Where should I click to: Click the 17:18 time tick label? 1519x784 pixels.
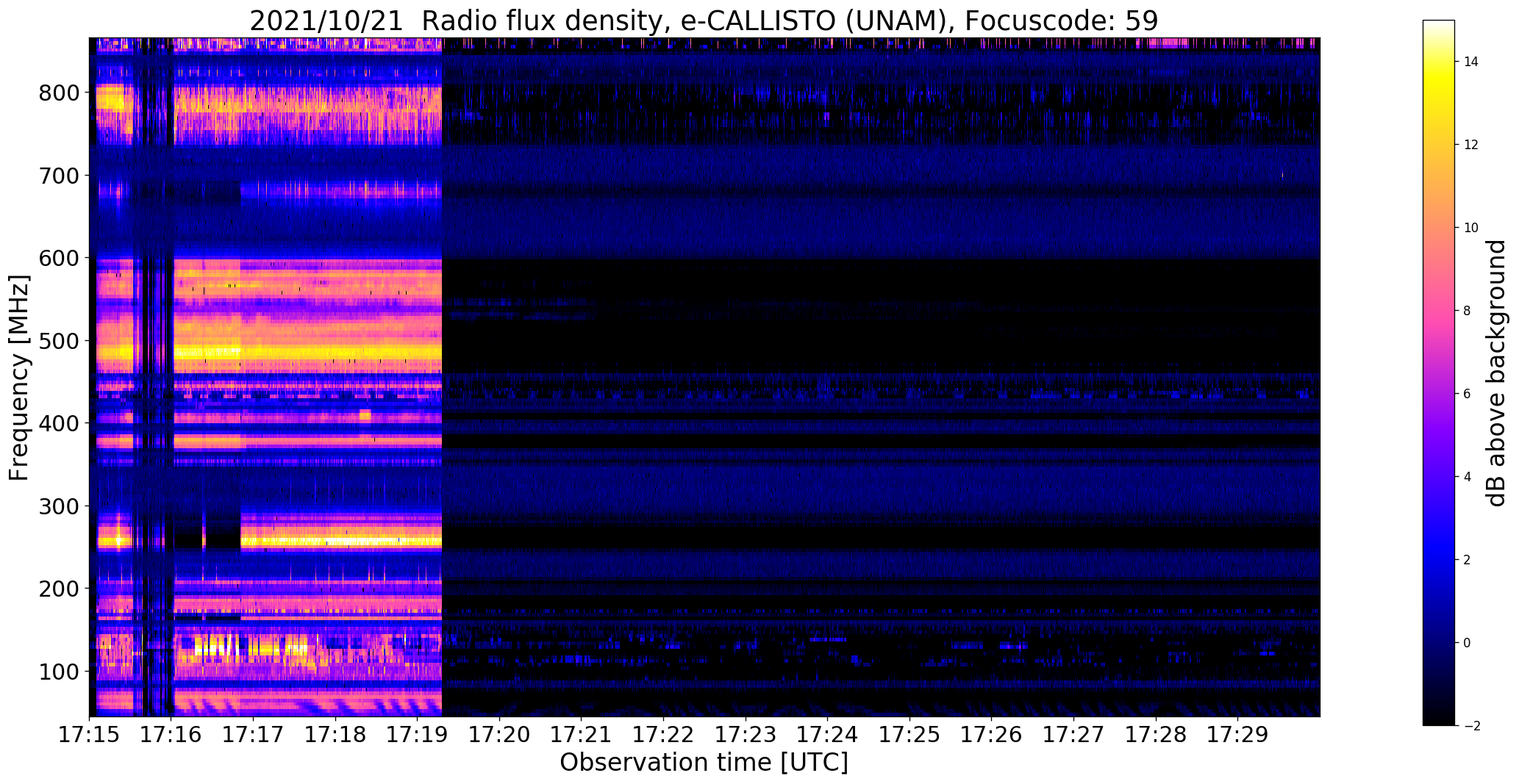(335, 734)
